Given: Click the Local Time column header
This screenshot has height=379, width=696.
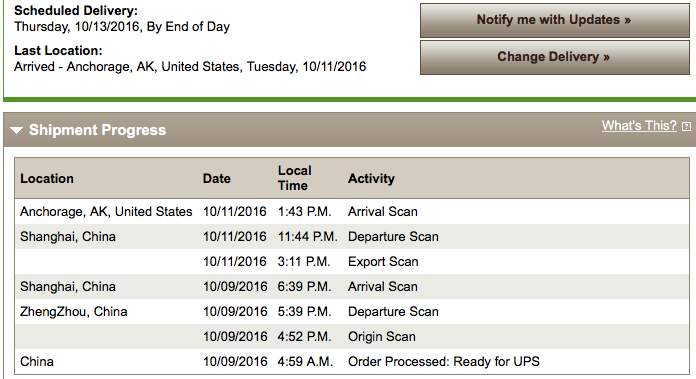Looking at the screenshot, I should click(295, 178).
